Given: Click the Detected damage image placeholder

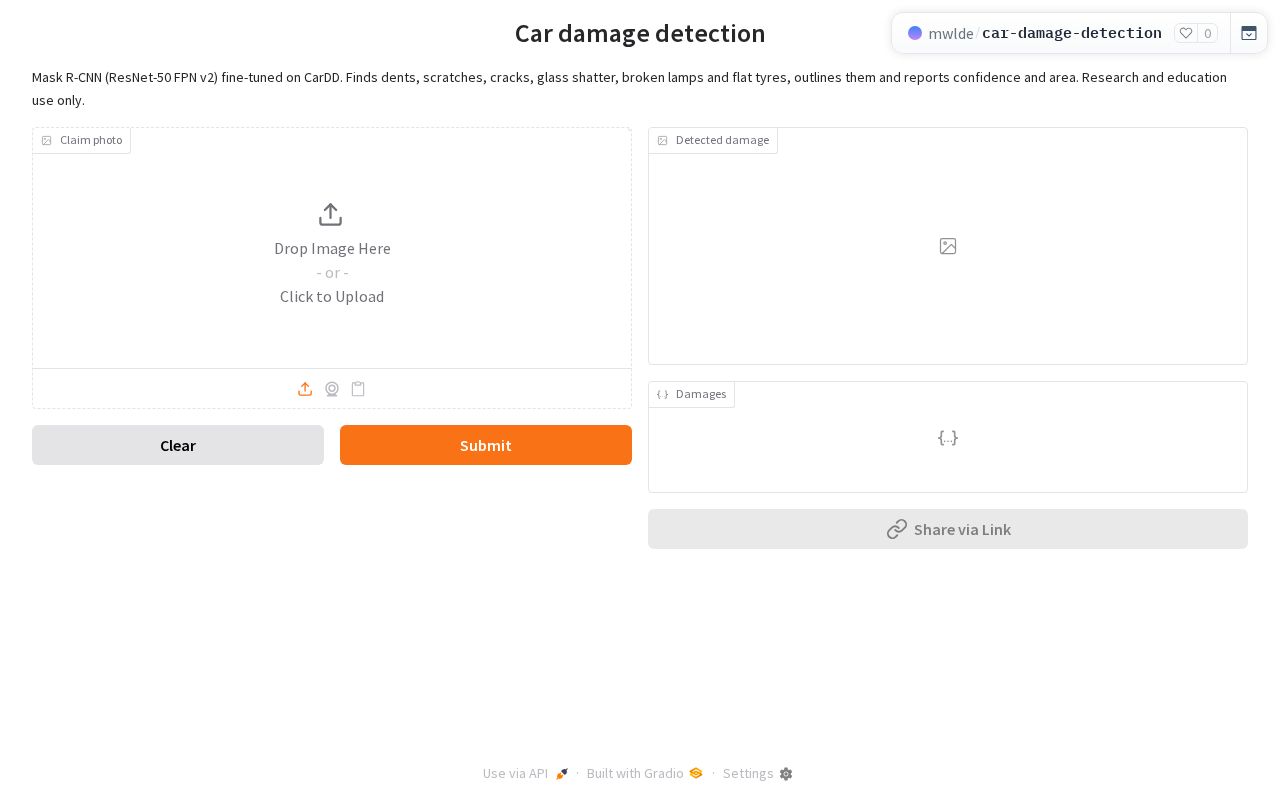Looking at the screenshot, I should click(948, 246).
